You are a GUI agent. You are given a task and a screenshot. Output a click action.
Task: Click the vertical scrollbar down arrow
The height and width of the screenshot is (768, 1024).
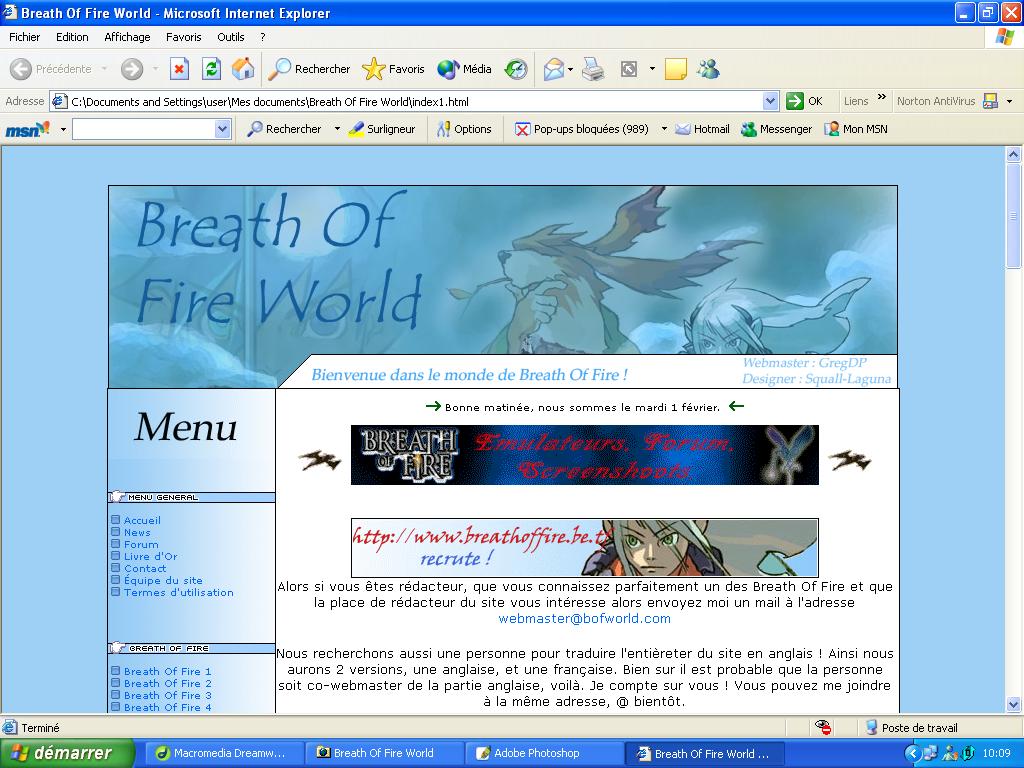point(1014,705)
